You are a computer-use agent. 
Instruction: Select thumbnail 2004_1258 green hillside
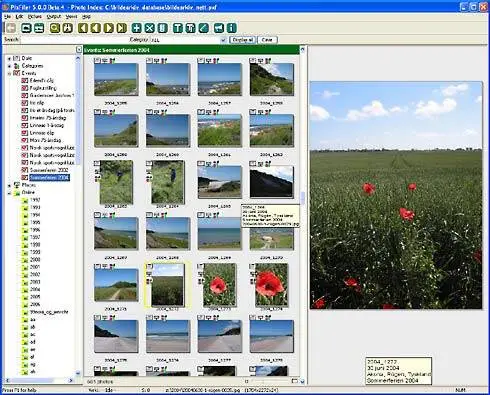(x=272, y=79)
